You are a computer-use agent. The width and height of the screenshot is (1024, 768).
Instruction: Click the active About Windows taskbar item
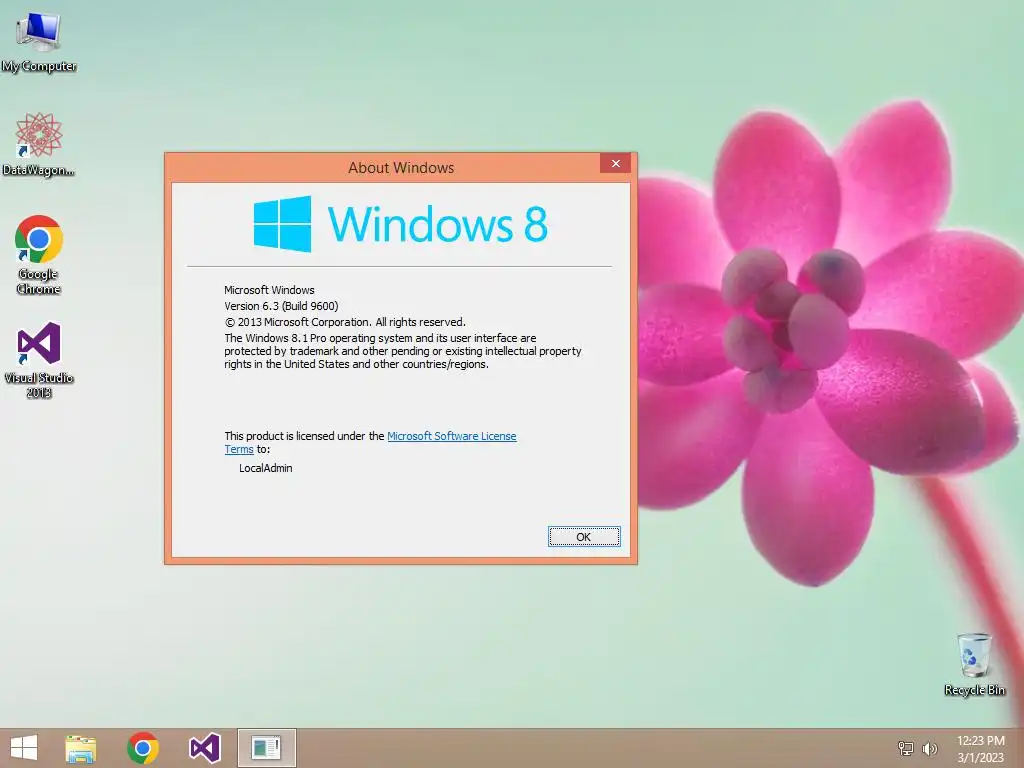coord(266,748)
